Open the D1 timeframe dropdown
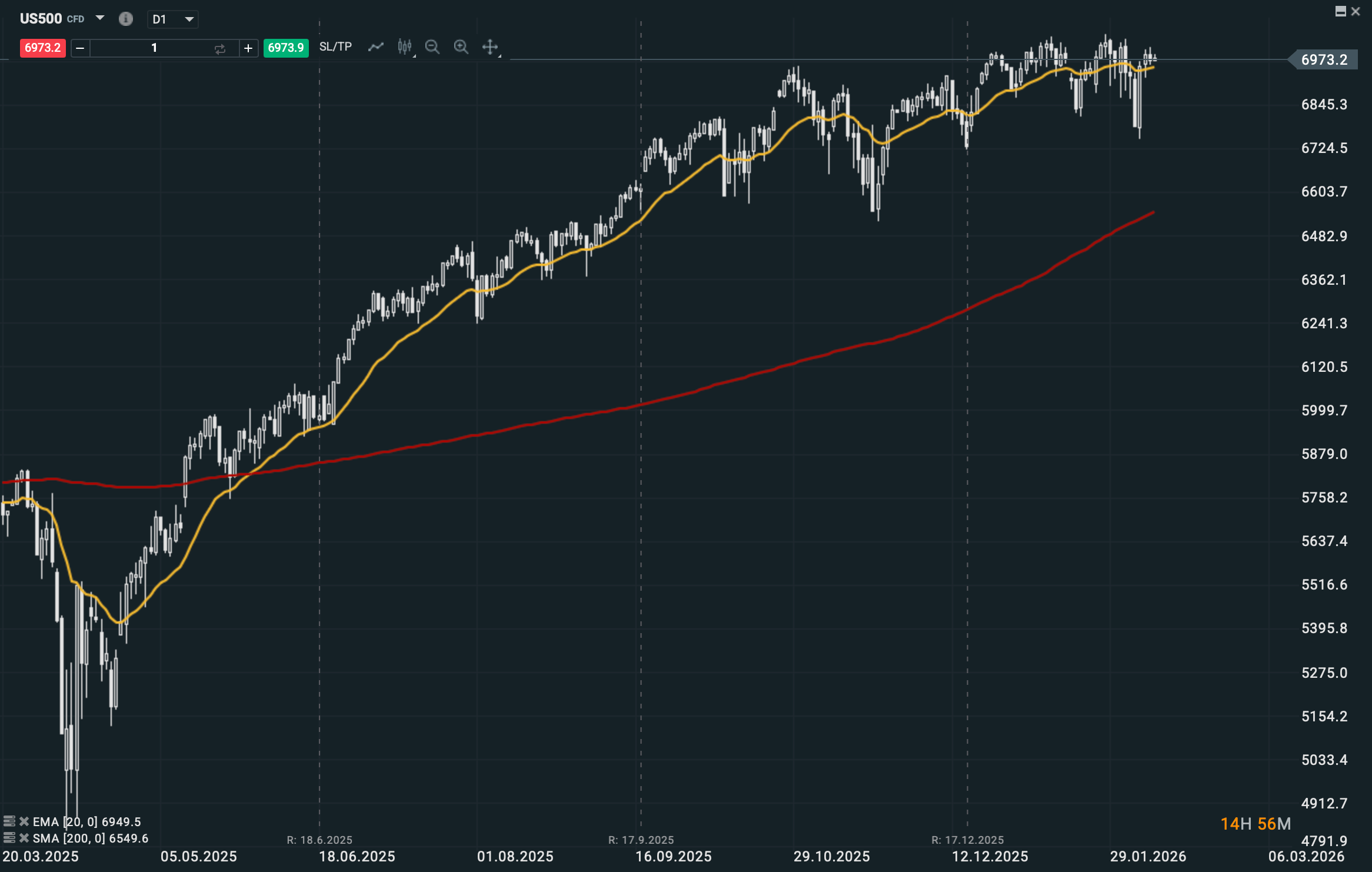 pos(172,19)
